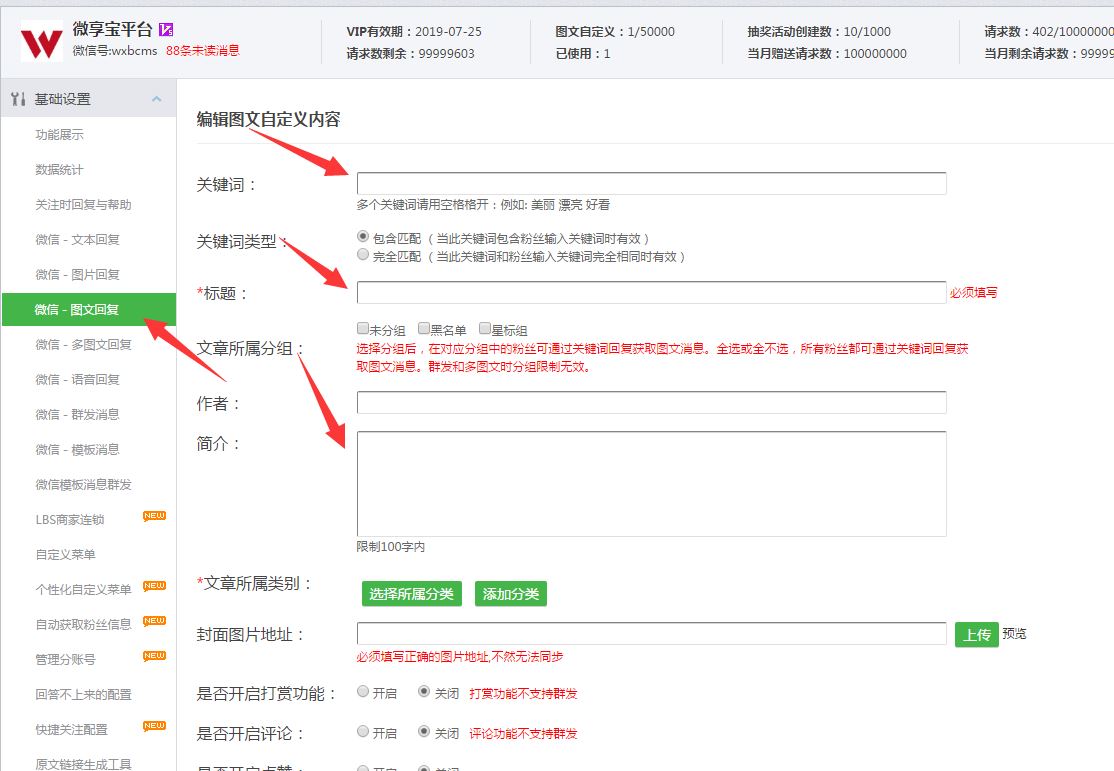Click the red W platform logo
Screen dimensions: 1114x771
point(42,41)
